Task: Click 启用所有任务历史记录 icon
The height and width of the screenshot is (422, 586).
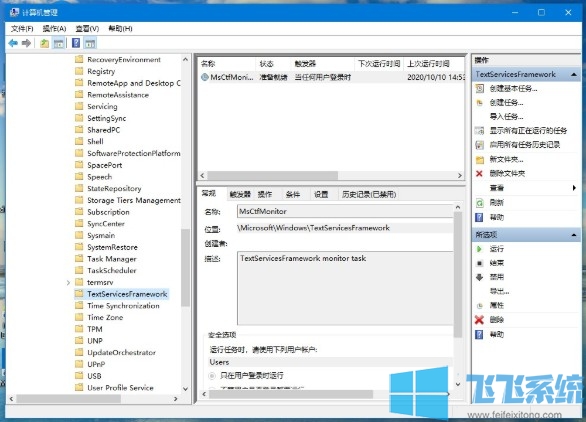Action: [479, 145]
